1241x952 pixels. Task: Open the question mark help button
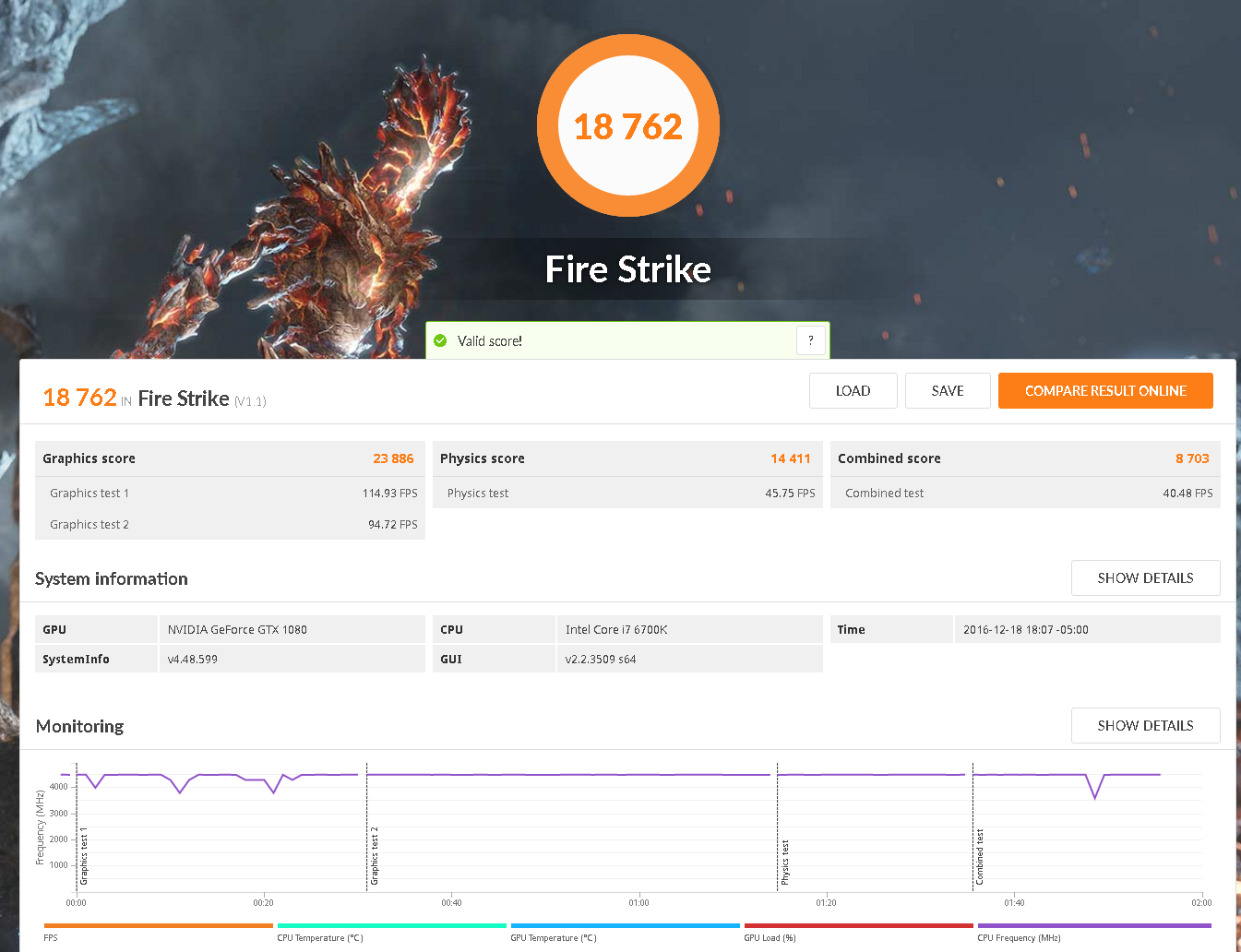(810, 340)
